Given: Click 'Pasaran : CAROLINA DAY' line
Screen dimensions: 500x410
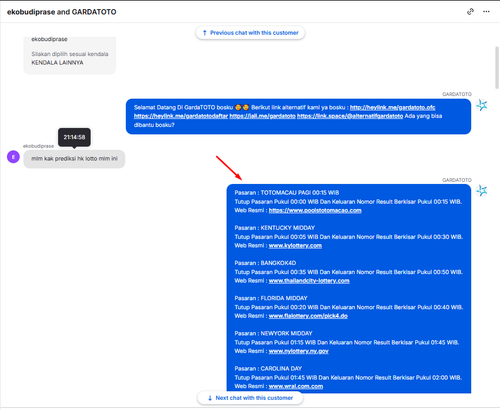Looking at the screenshot, I should coord(268,369).
